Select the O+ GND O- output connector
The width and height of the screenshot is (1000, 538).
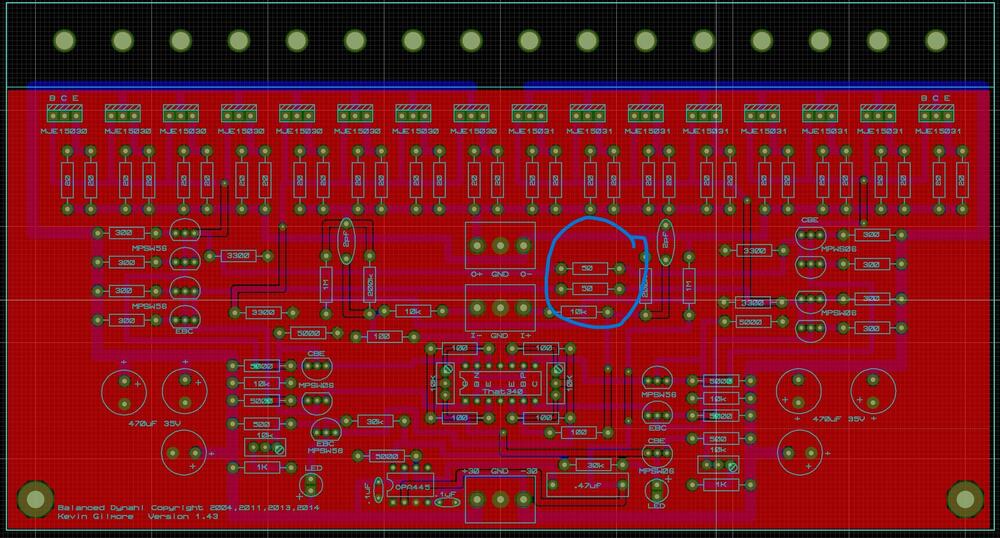pos(499,246)
